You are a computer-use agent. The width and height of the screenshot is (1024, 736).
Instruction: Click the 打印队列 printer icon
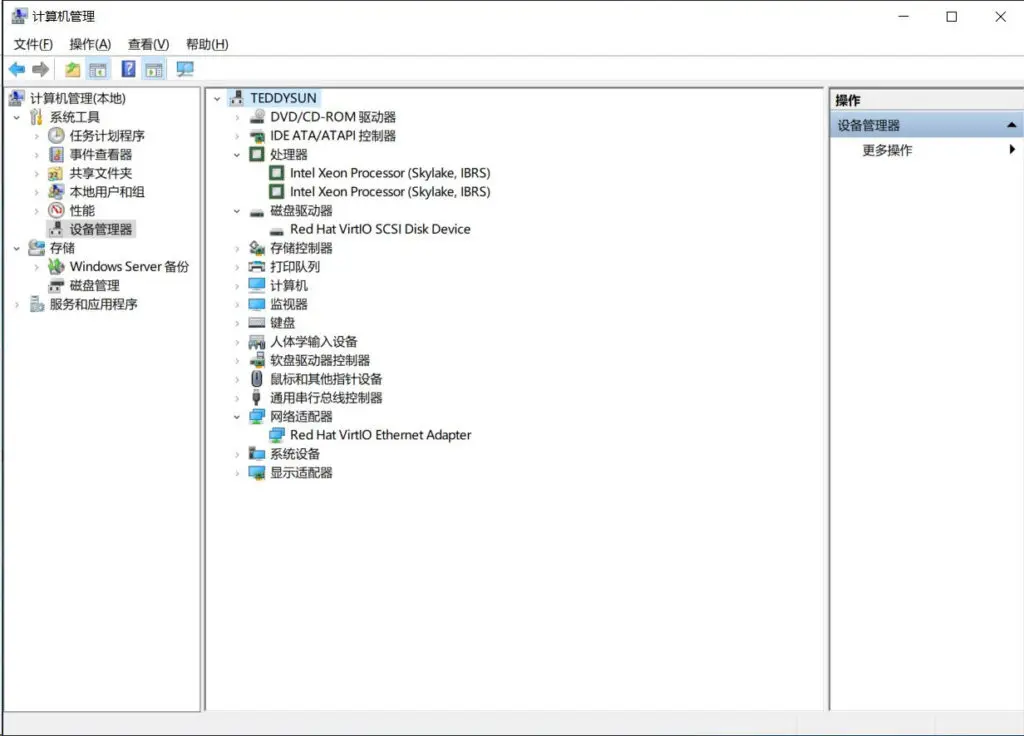[x=257, y=266]
